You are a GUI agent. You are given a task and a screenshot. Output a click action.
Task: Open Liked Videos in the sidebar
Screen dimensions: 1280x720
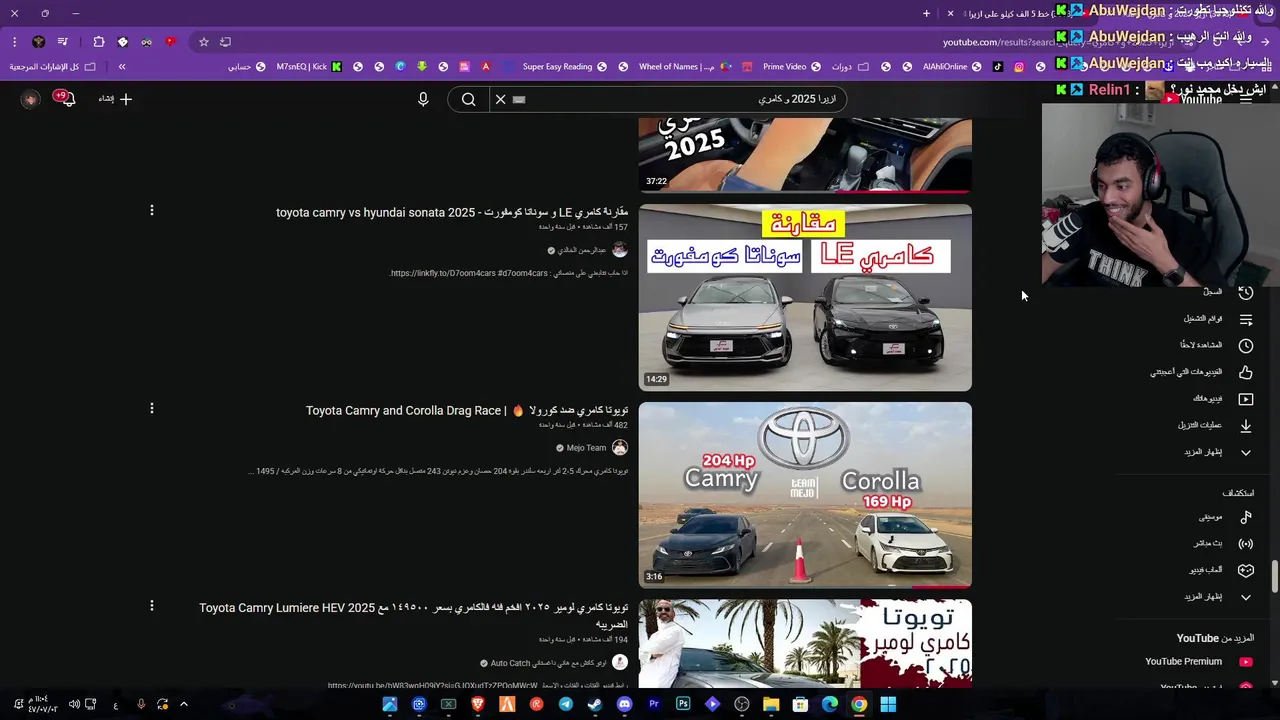[x=1200, y=372]
